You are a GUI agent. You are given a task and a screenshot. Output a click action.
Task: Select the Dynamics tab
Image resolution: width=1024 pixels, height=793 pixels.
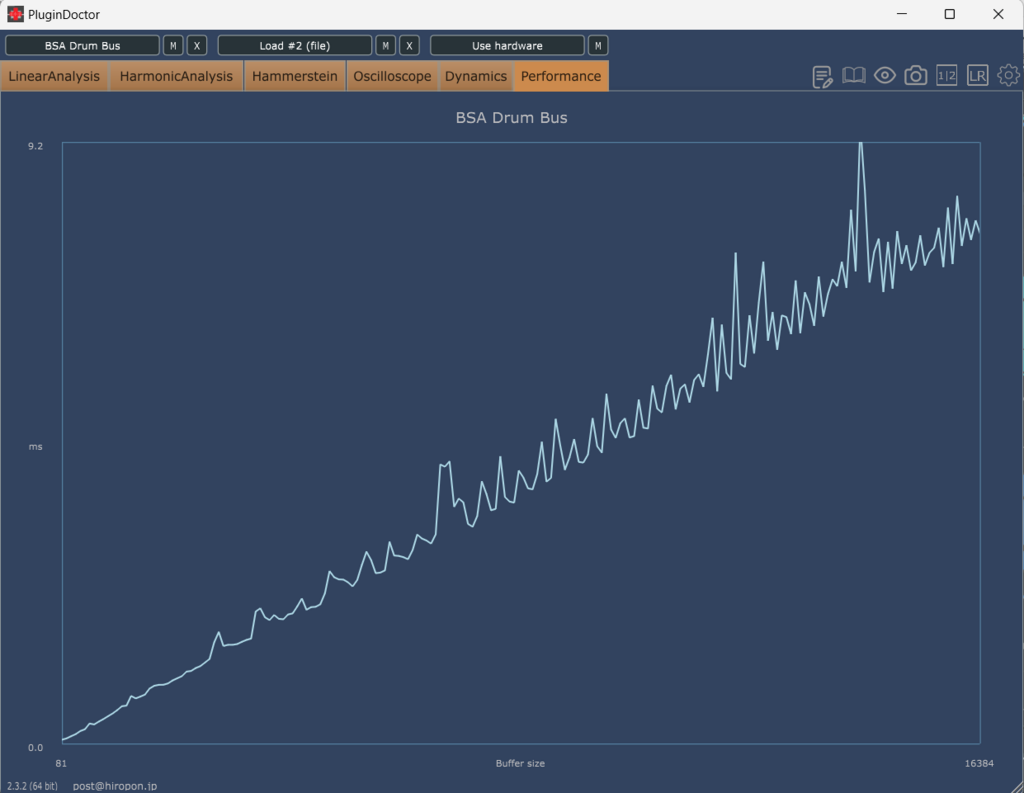point(476,76)
